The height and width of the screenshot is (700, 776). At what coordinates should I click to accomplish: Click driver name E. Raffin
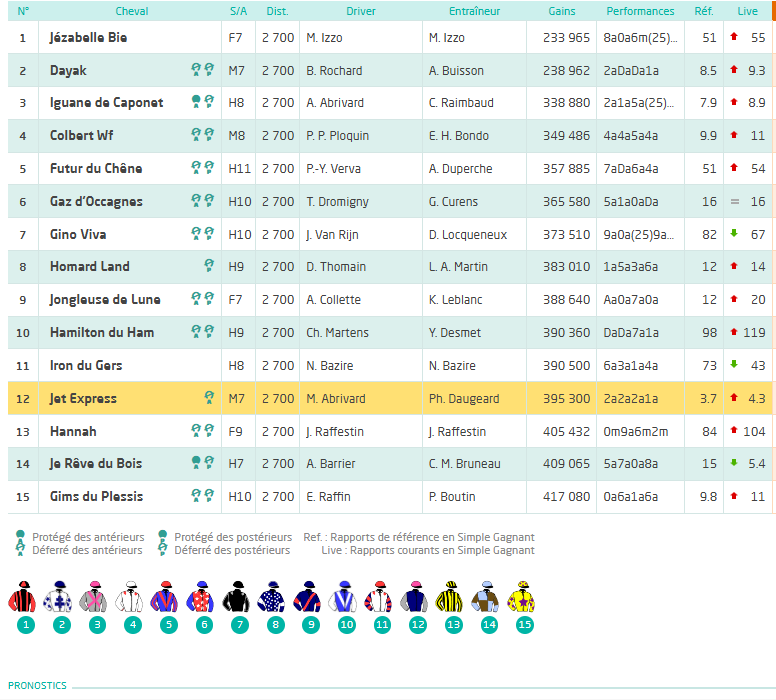pos(328,497)
